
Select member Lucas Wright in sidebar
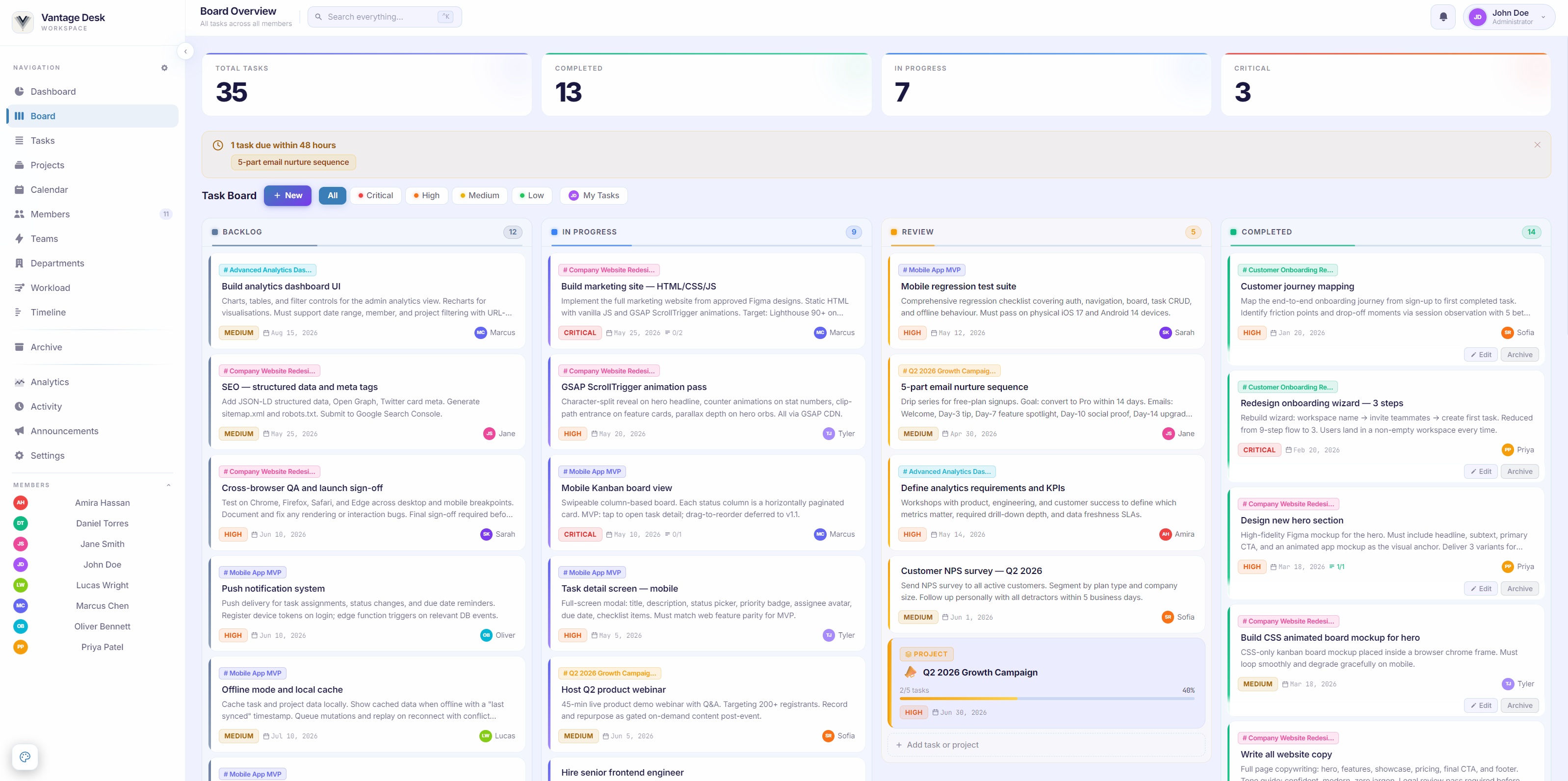pyautogui.click(x=93, y=585)
